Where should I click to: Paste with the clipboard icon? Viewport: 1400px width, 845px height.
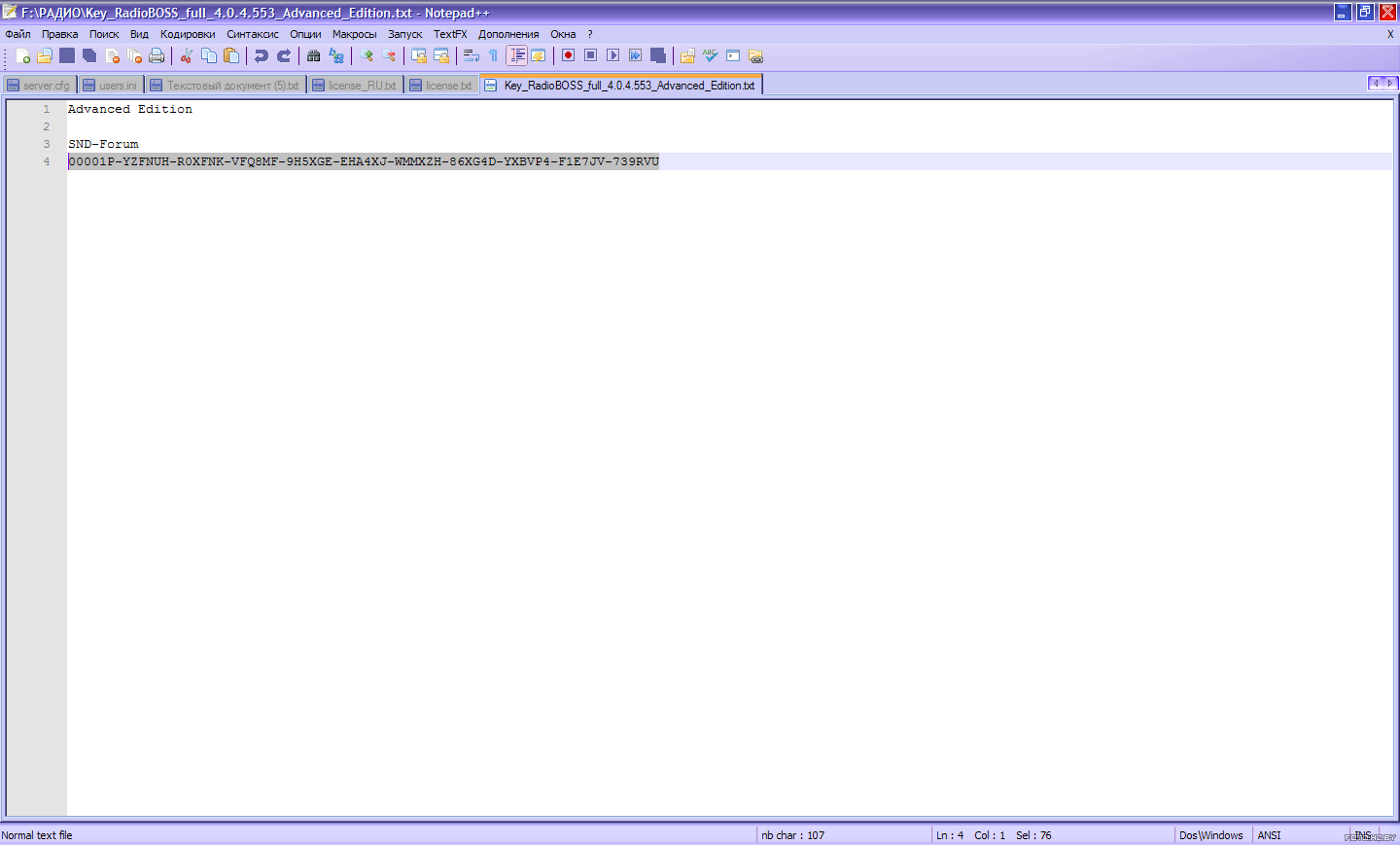tap(231, 56)
